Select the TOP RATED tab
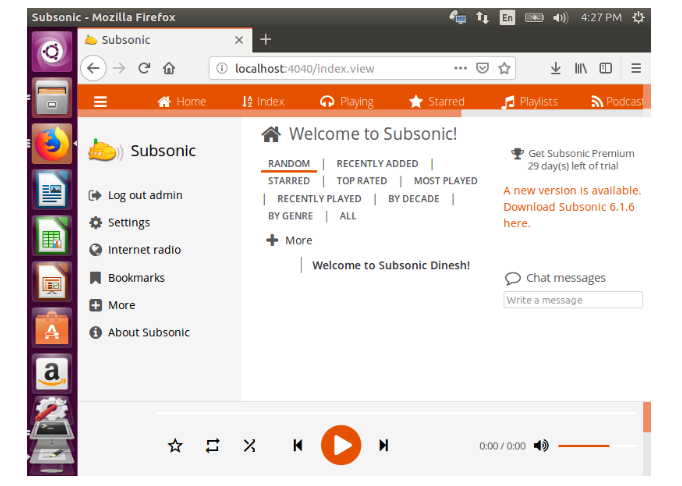The image size is (682, 486). point(361,181)
